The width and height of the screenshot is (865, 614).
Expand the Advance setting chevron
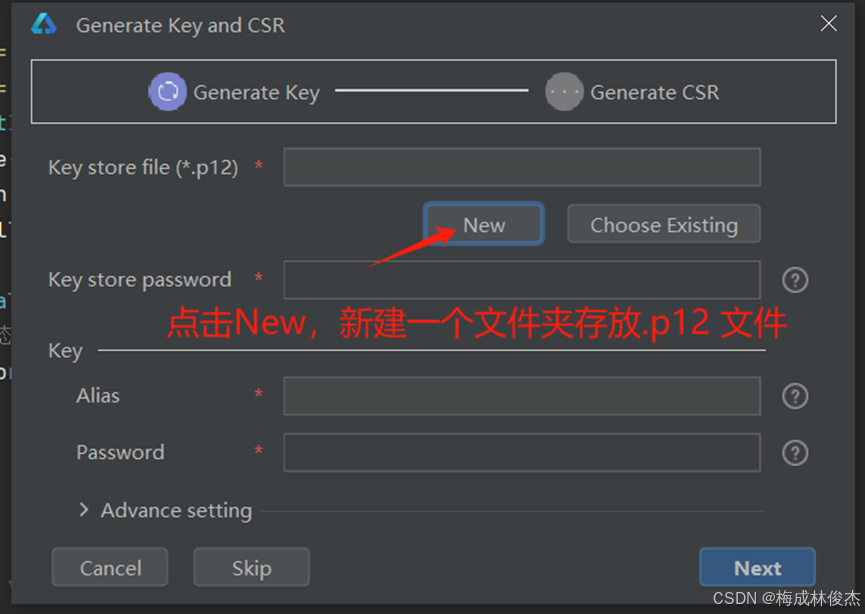tap(83, 510)
